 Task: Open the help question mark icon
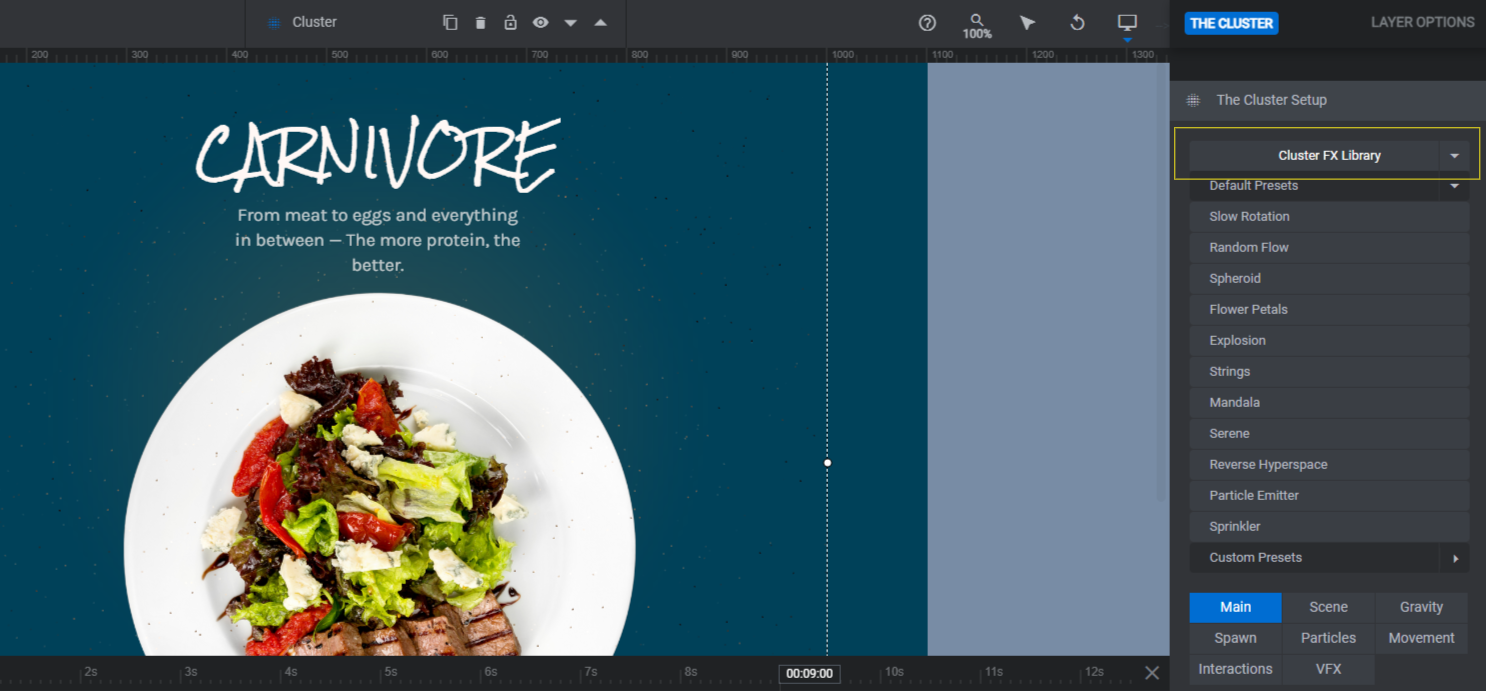tap(927, 22)
